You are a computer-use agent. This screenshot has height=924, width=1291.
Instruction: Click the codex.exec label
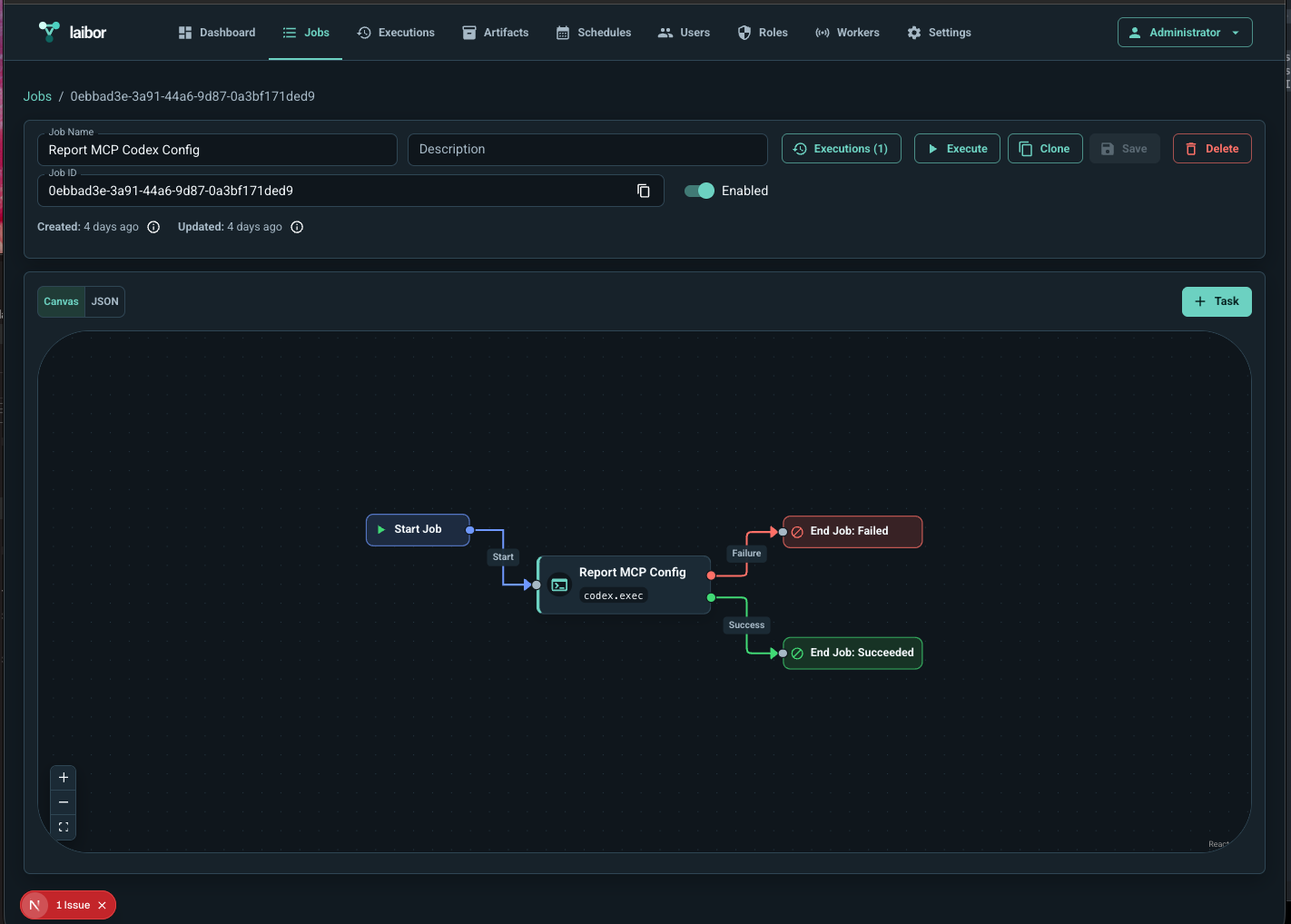click(614, 595)
